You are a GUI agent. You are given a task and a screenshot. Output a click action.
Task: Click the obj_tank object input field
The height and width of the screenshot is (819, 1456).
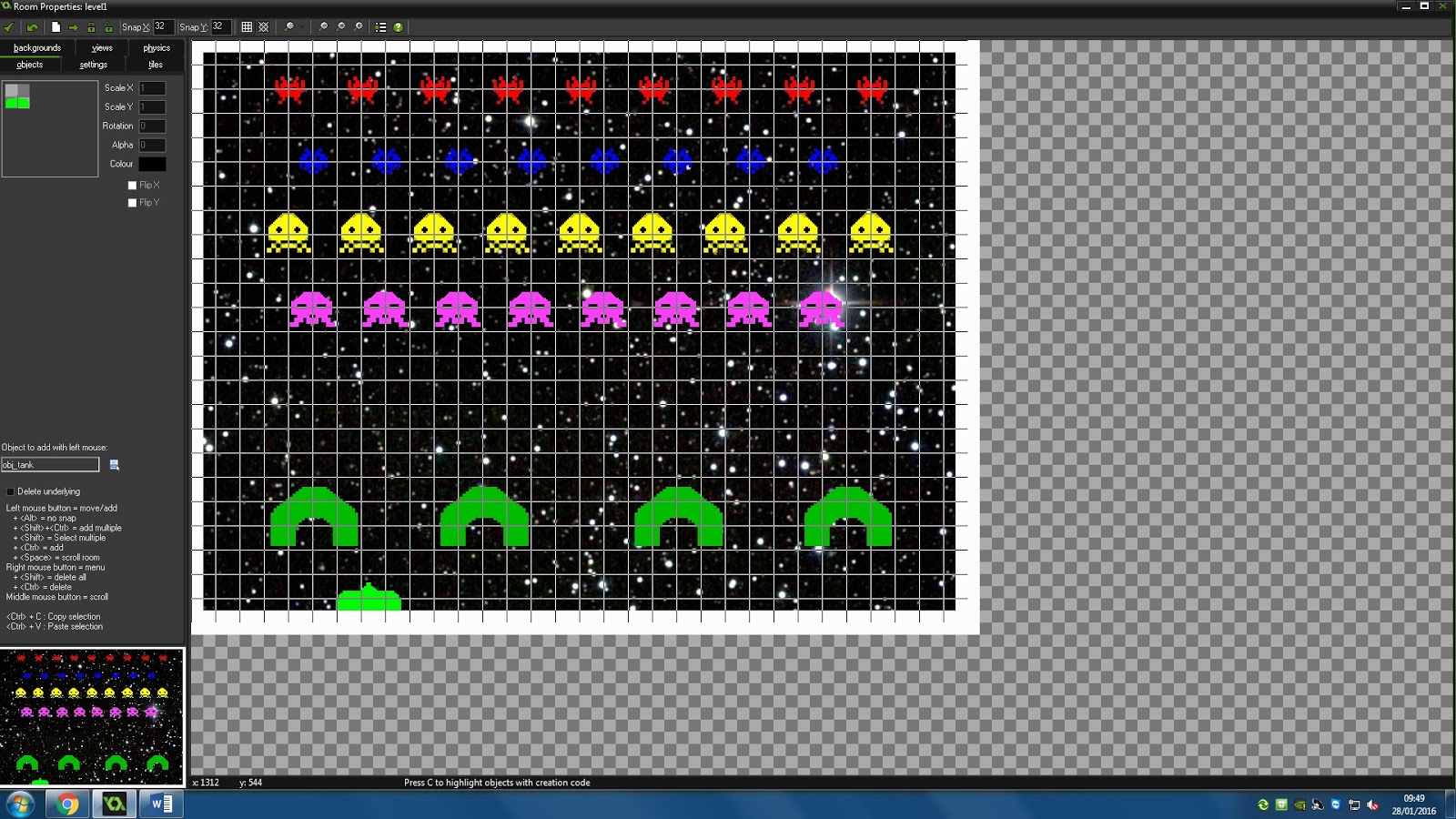click(x=50, y=464)
